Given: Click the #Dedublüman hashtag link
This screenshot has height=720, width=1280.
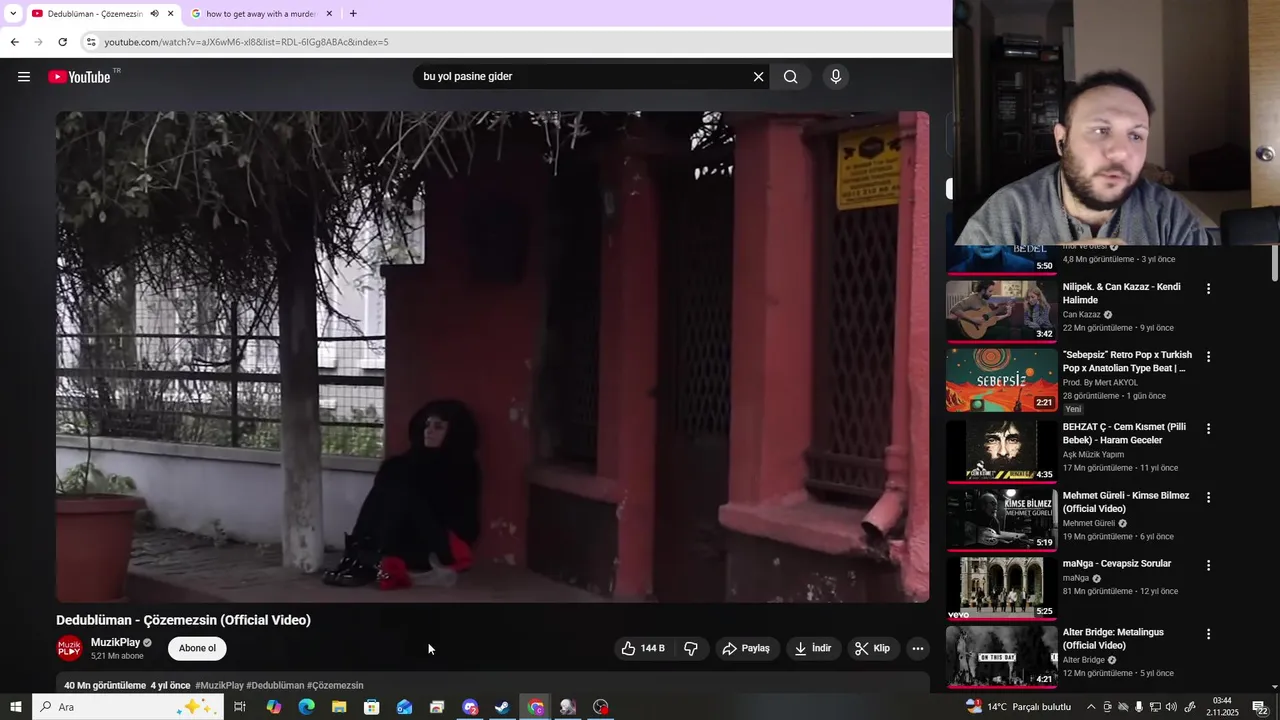Looking at the screenshot, I should click(275, 685).
